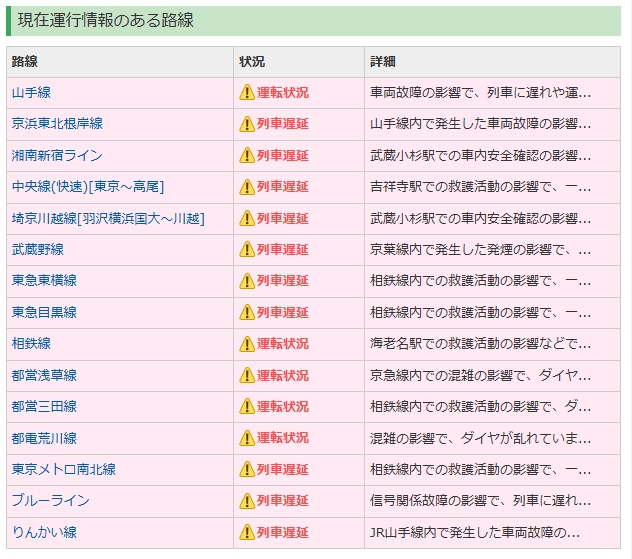Viewport: 632px width, 559px height.
Task: Open the 都営浅草線 route link
Action: click(44, 376)
